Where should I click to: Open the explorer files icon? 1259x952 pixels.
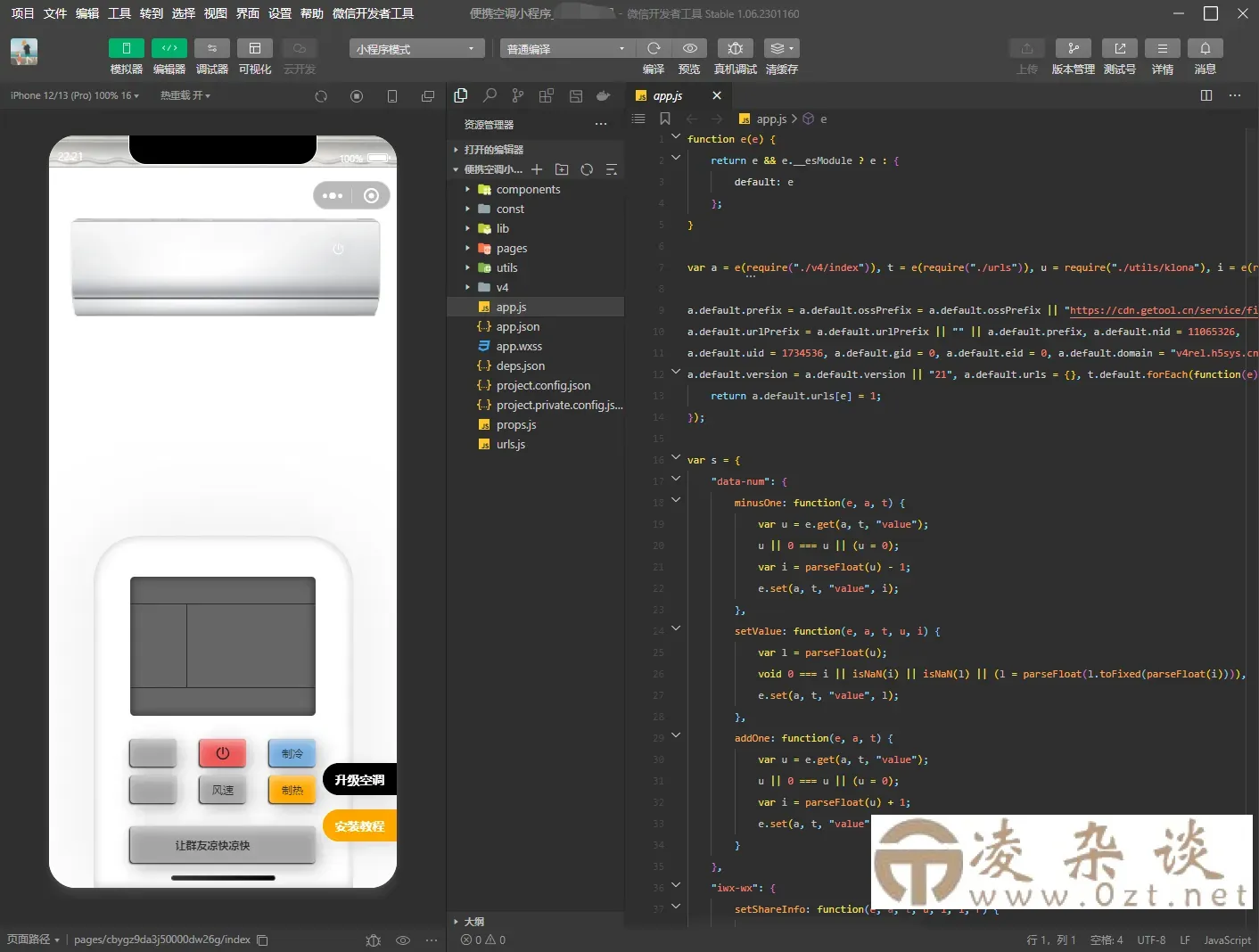(461, 95)
